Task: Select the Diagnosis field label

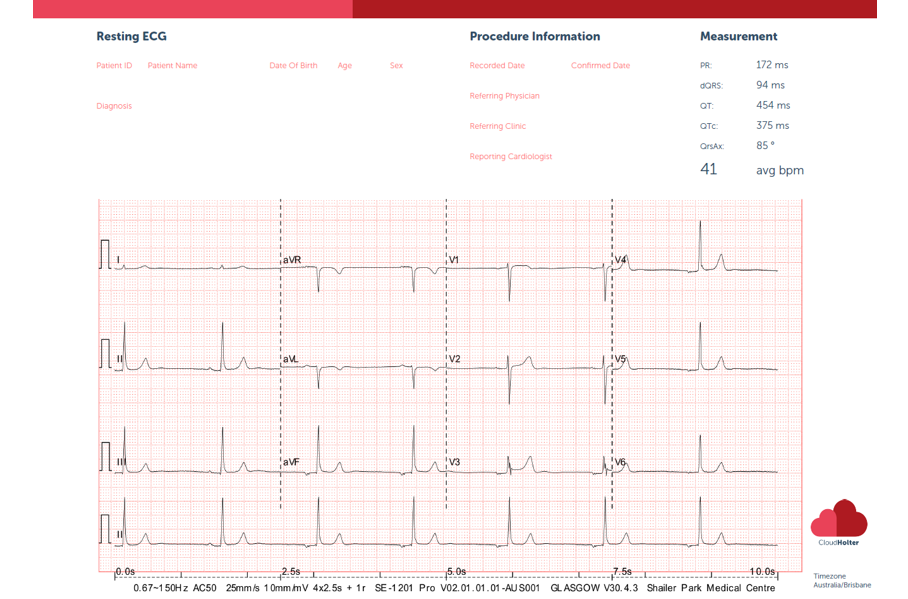Action: tap(114, 106)
